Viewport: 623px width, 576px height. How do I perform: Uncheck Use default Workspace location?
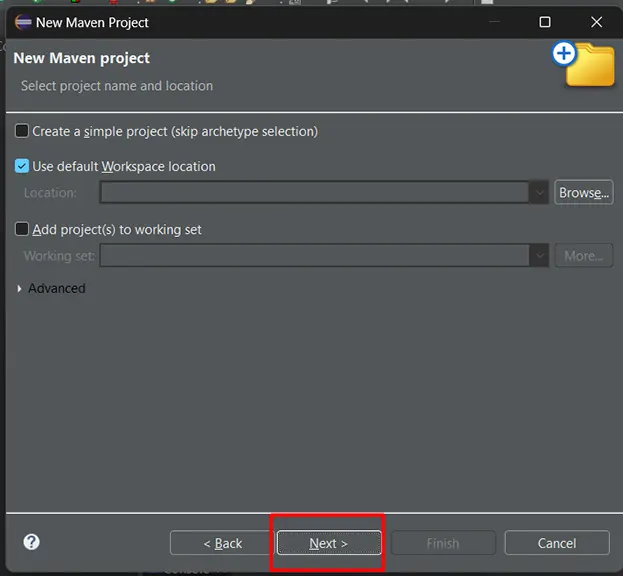click(x=21, y=166)
